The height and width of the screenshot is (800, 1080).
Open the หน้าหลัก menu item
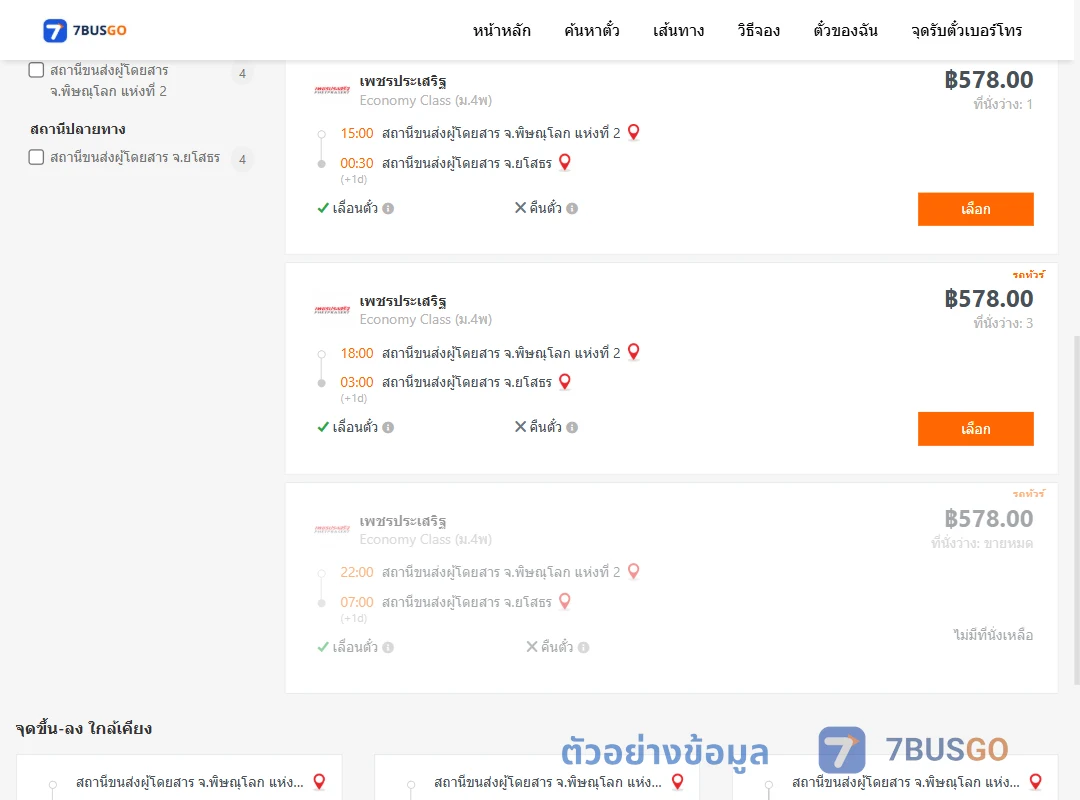[x=501, y=30]
